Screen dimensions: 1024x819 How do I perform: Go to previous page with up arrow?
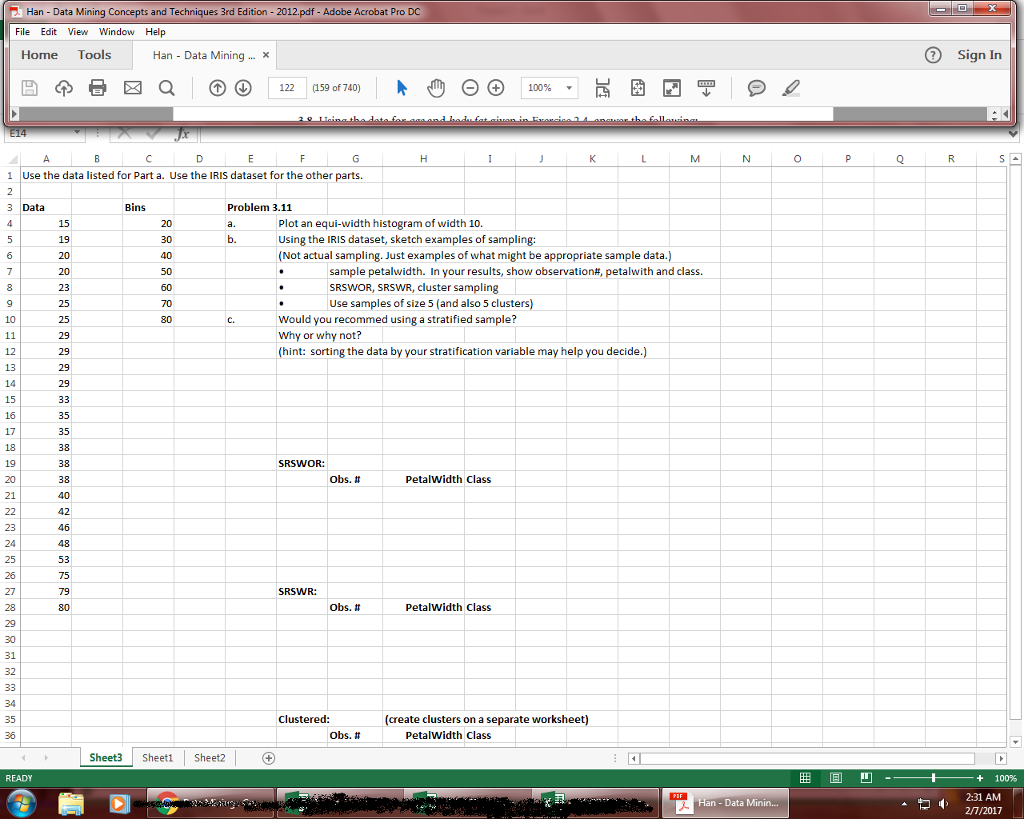[x=217, y=88]
